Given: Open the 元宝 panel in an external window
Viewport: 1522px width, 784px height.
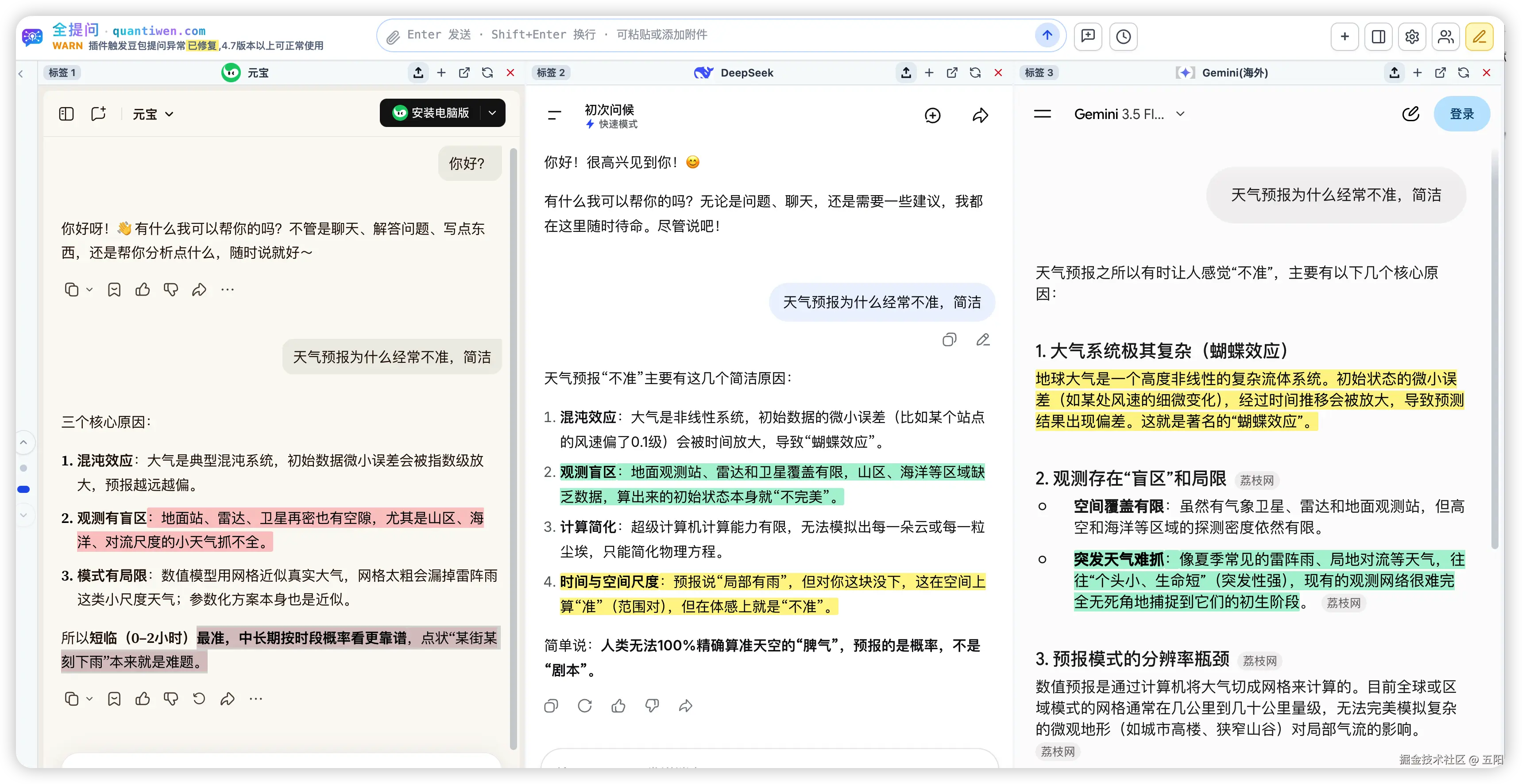Looking at the screenshot, I should (464, 73).
